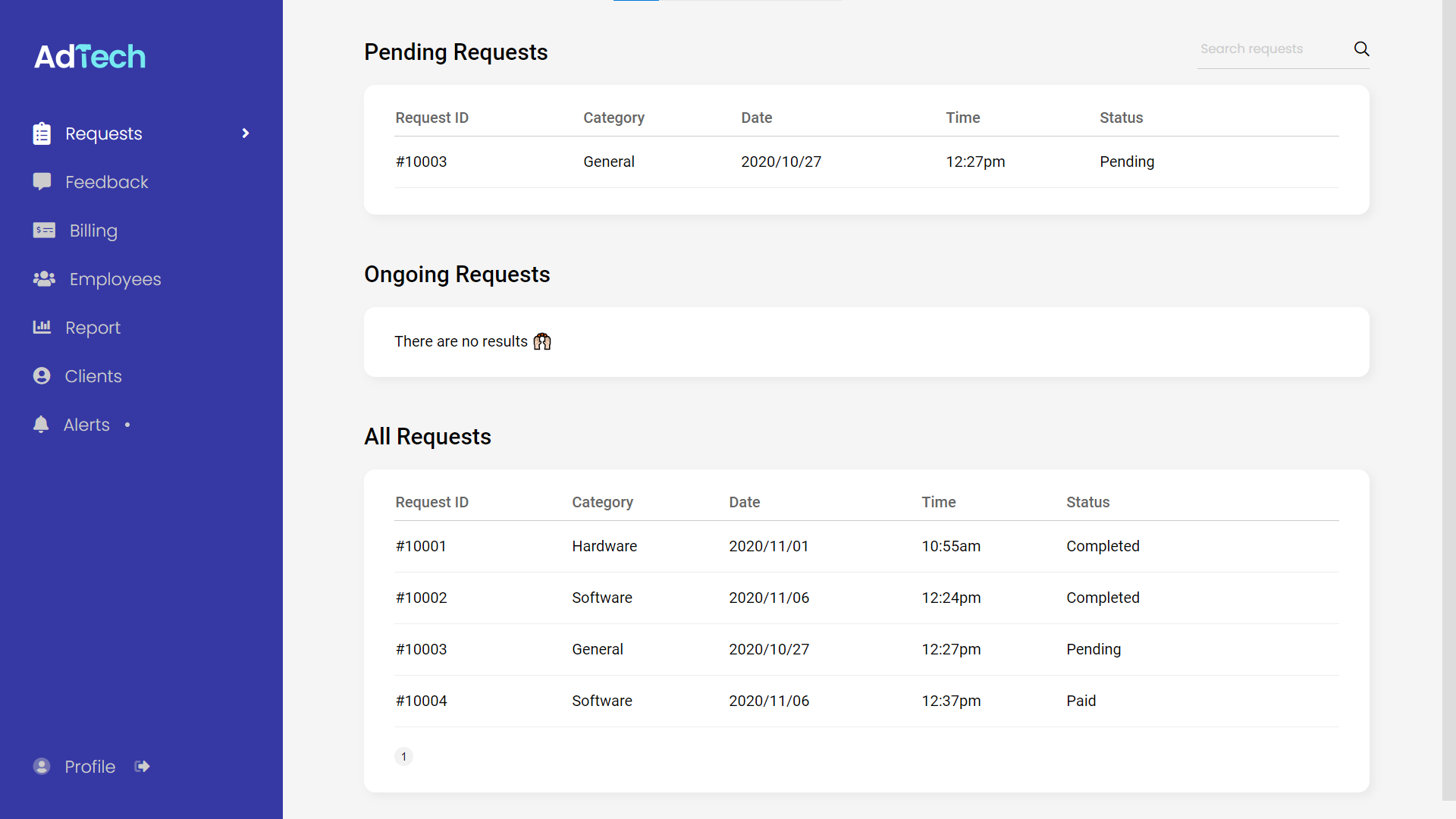Click the search magnifier icon
This screenshot has width=1456, height=819.
click(x=1361, y=49)
